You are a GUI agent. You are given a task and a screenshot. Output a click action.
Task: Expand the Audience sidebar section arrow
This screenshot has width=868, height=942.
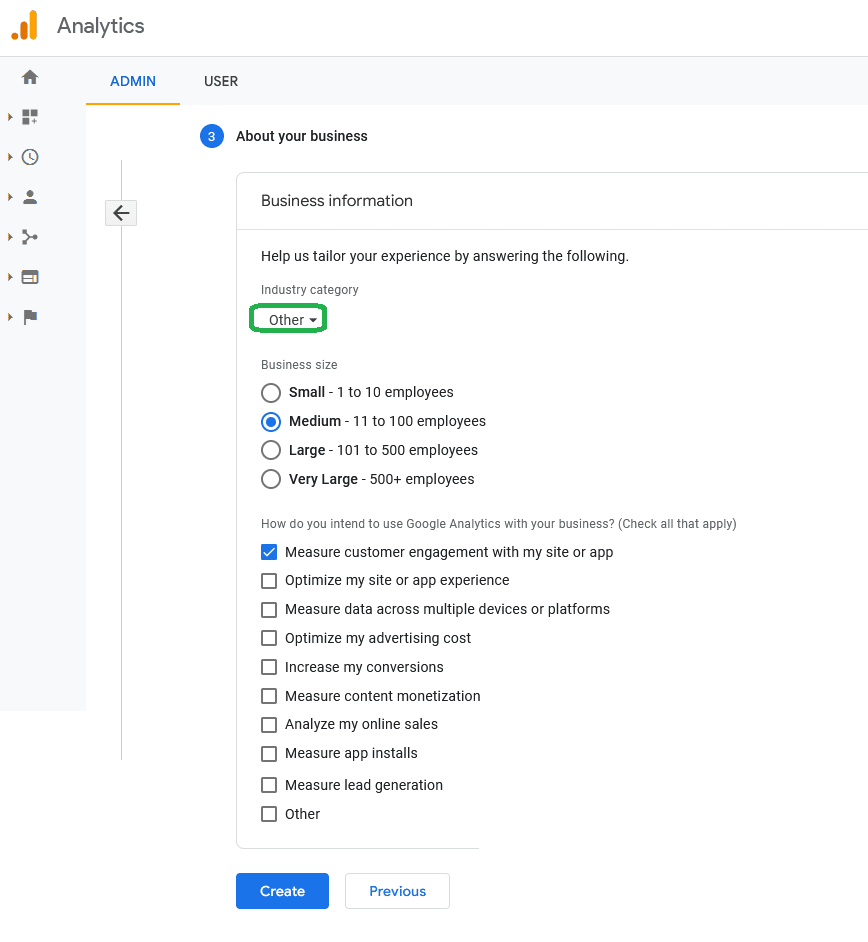pyautogui.click(x=10, y=197)
